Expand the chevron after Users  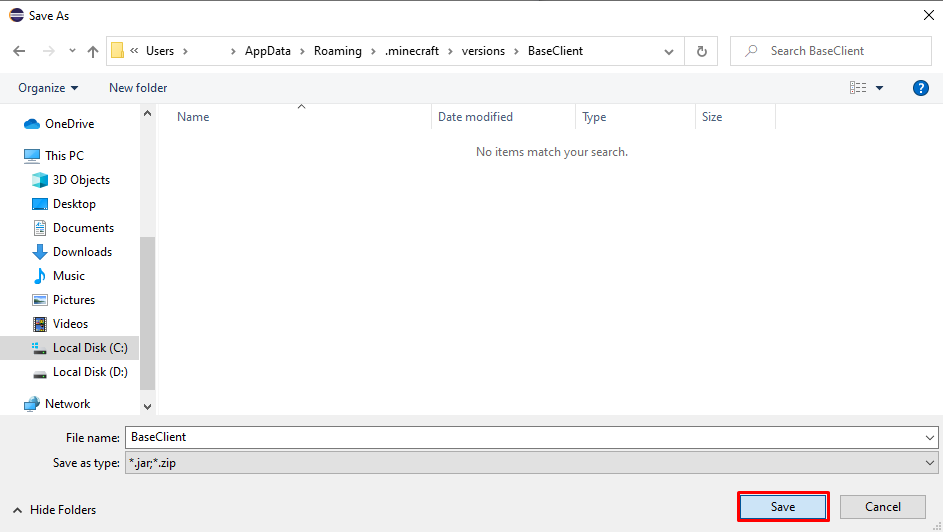(185, 52)
